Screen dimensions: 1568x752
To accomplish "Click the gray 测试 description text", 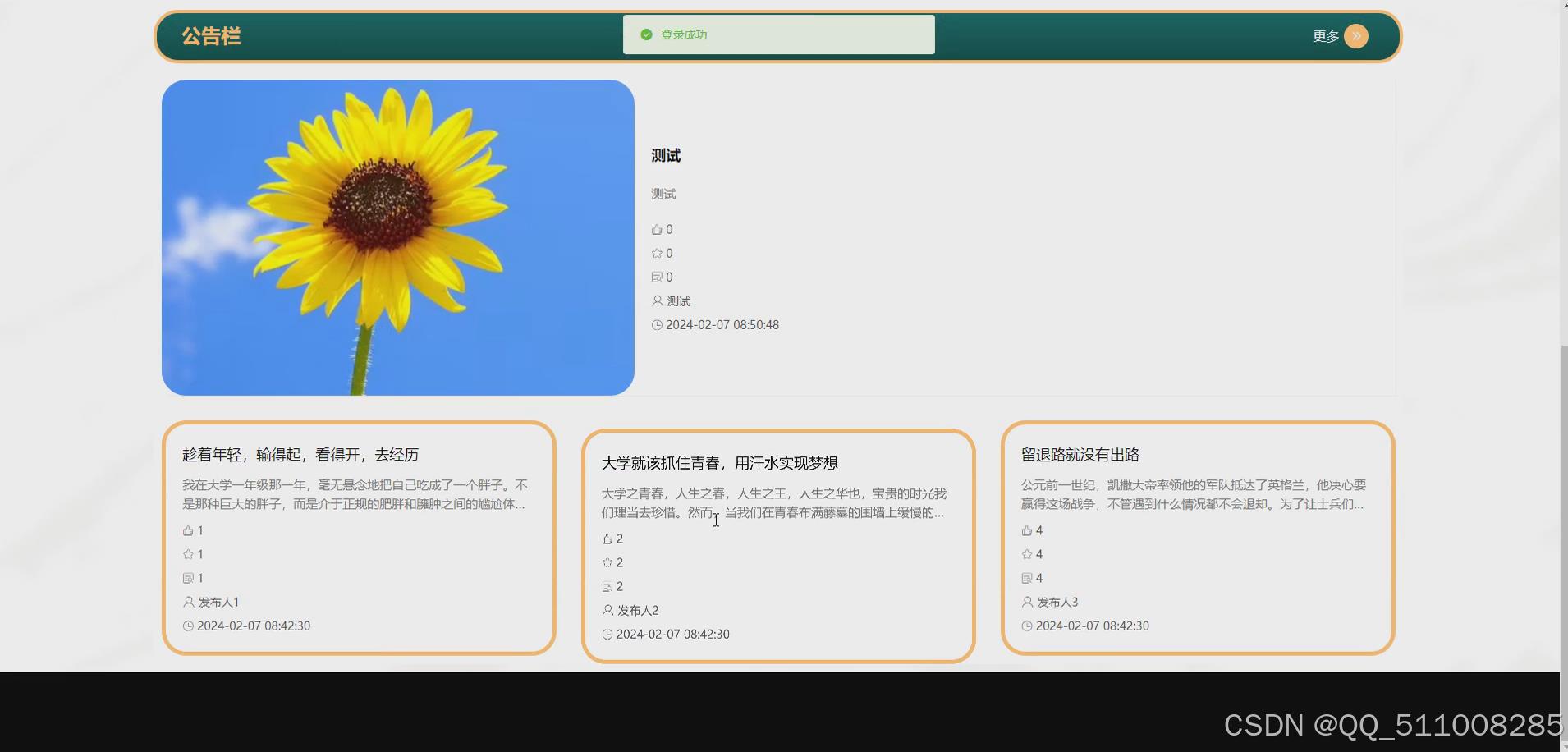I will point(663,194).
